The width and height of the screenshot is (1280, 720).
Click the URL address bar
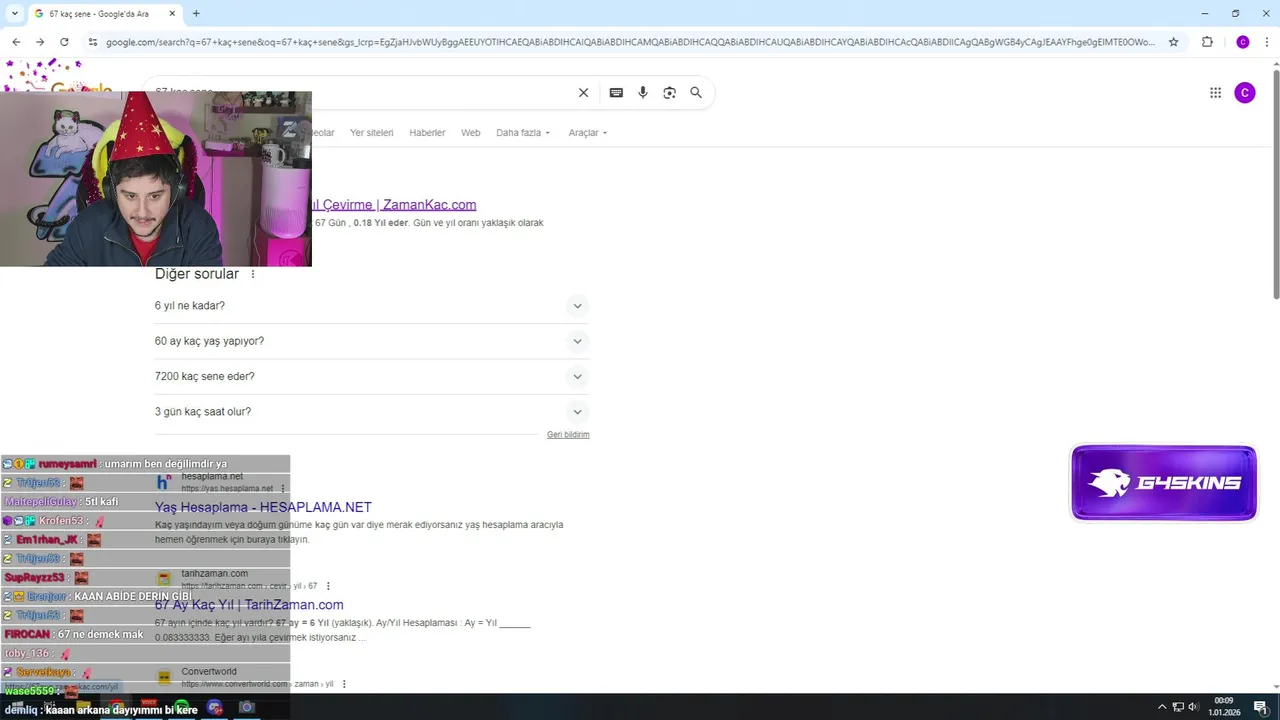pyautogui.click(x=630, y=42)
